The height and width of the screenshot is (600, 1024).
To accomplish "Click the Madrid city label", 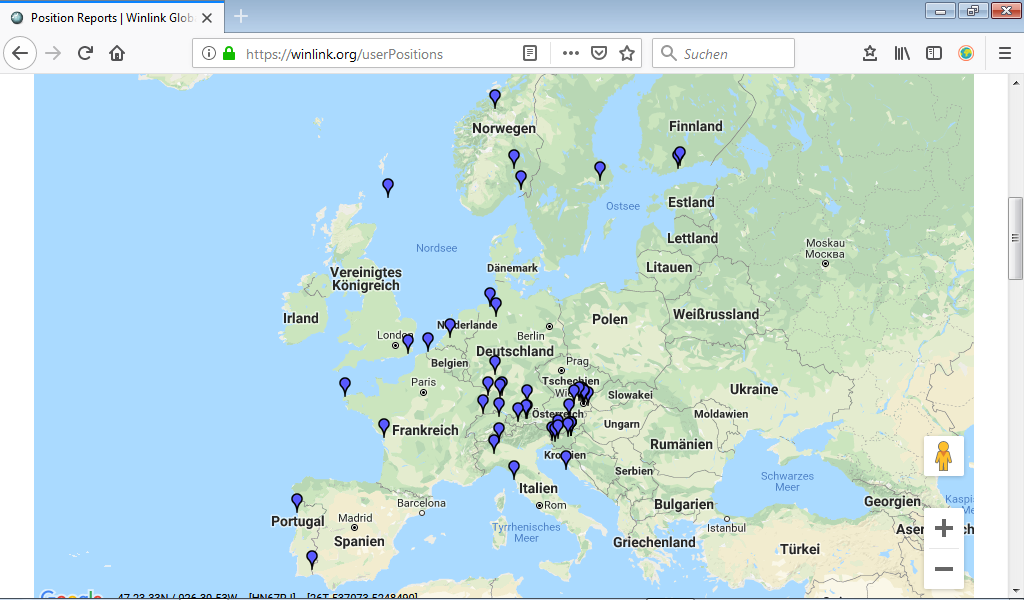I will 355,518.
